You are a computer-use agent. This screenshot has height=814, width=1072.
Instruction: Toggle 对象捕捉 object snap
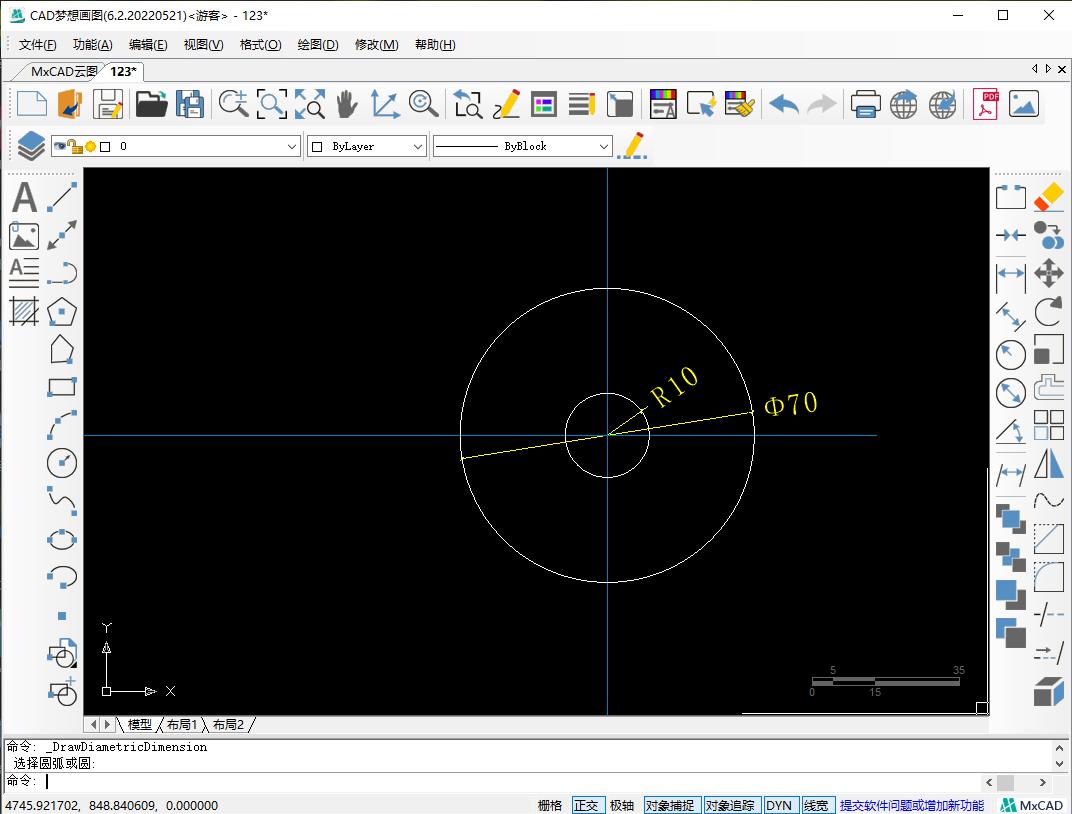669,805
